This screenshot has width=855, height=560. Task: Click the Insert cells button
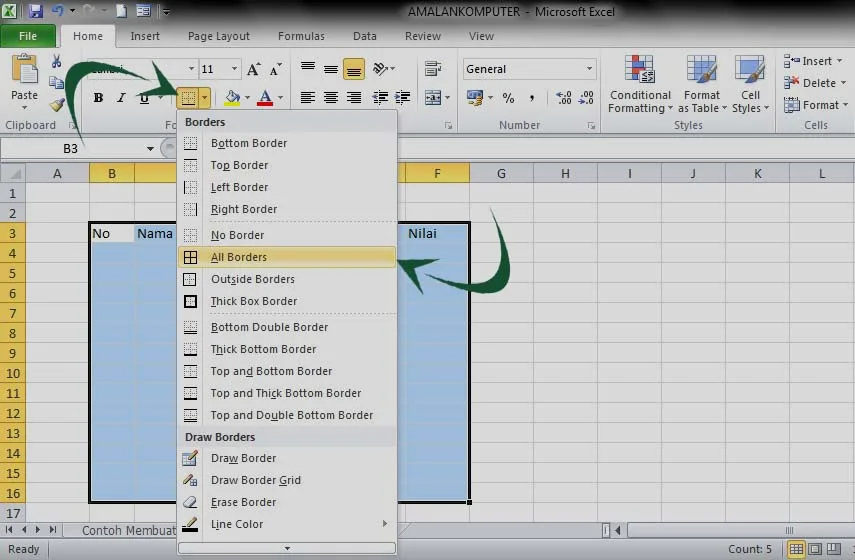(812, 61)
